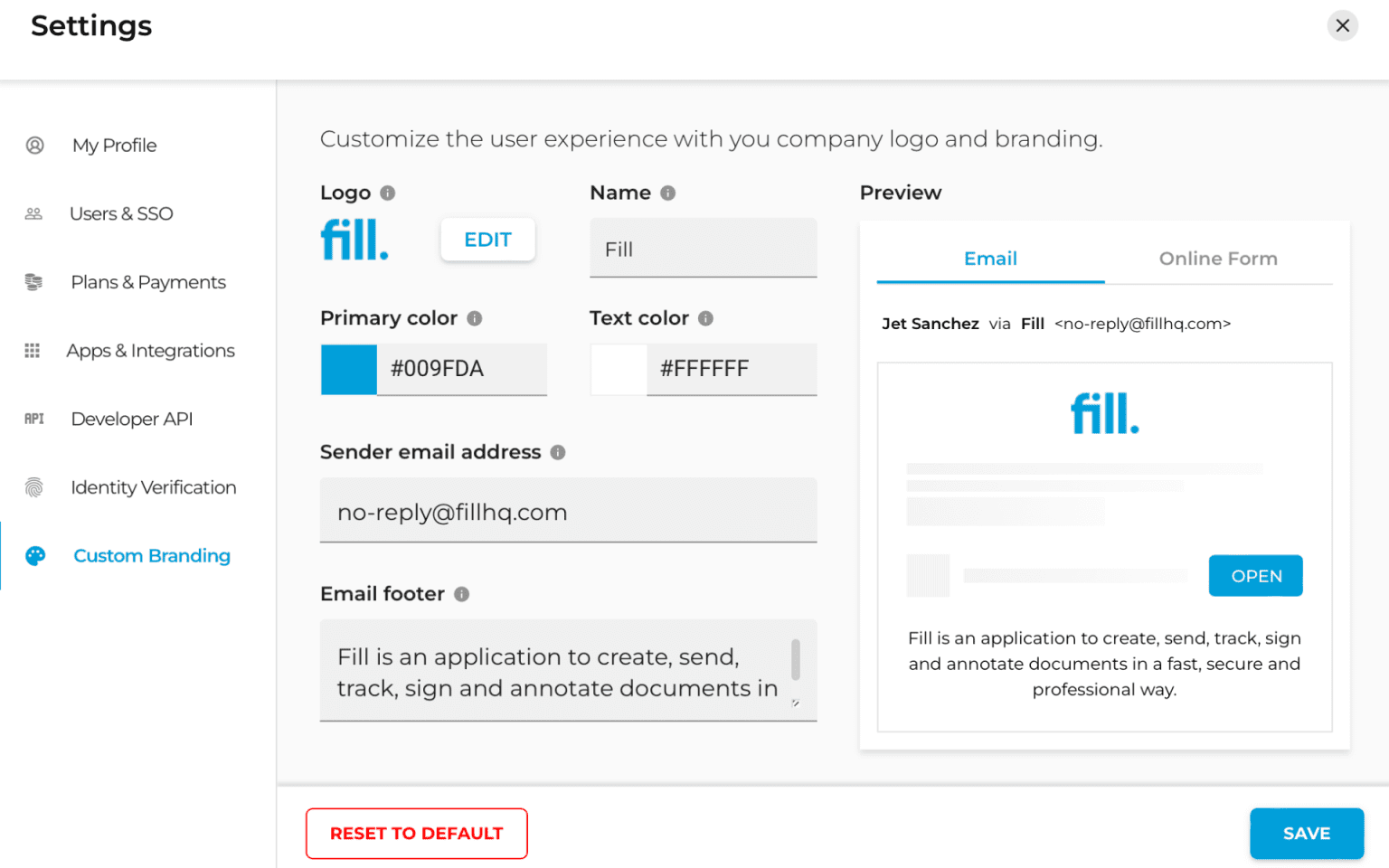
Task: Show the Sender email address info tooltip
Action: [559, 452]
